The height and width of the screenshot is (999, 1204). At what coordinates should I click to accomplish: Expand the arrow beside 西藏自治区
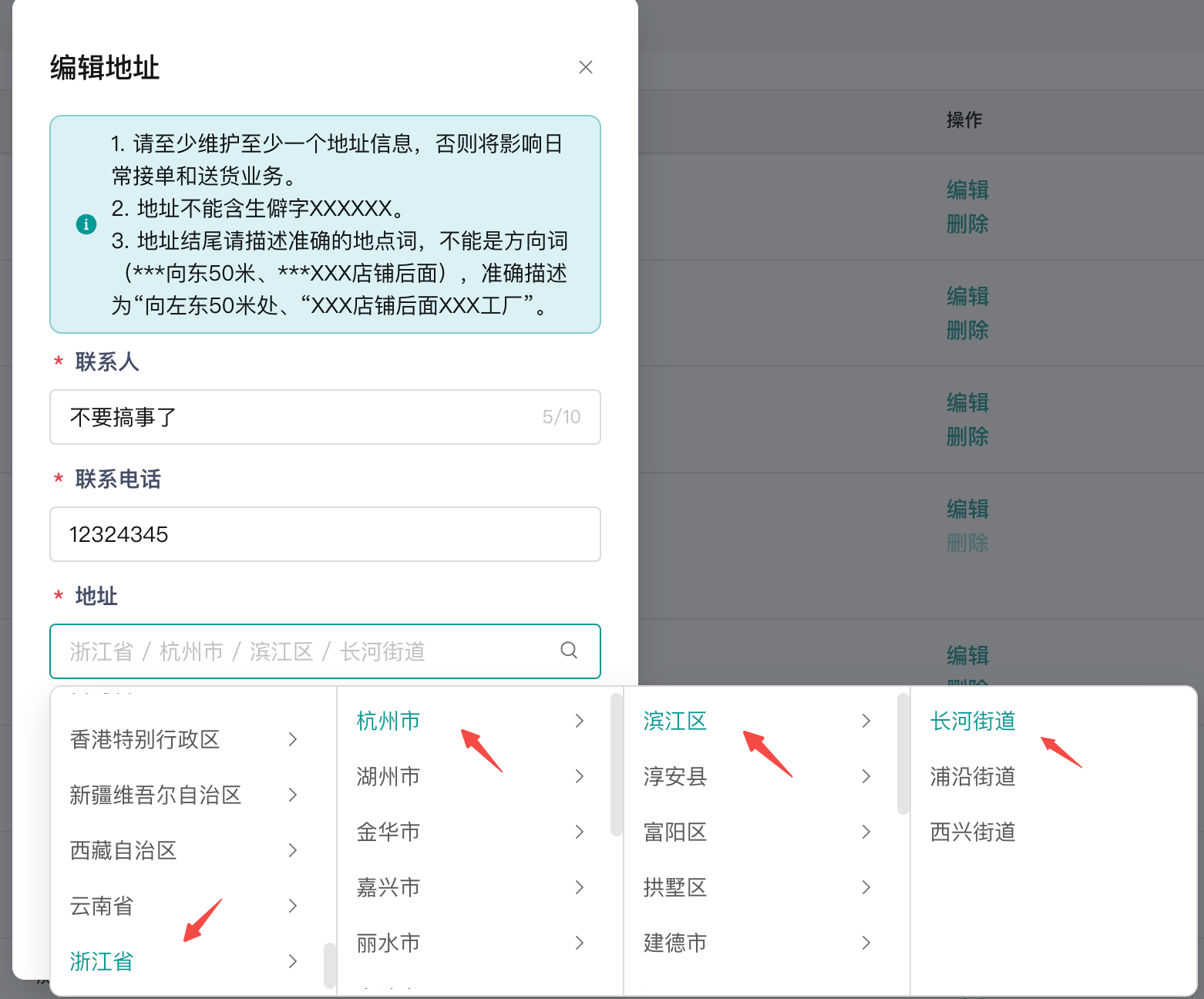coord(293,850)
